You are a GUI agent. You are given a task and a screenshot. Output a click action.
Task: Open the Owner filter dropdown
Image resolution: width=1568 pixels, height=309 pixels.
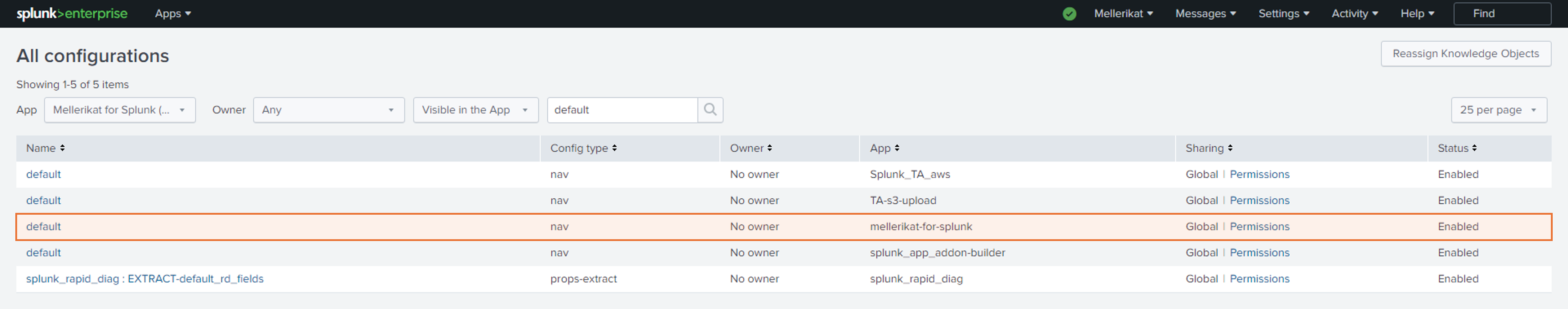click(x=329, y=110)
